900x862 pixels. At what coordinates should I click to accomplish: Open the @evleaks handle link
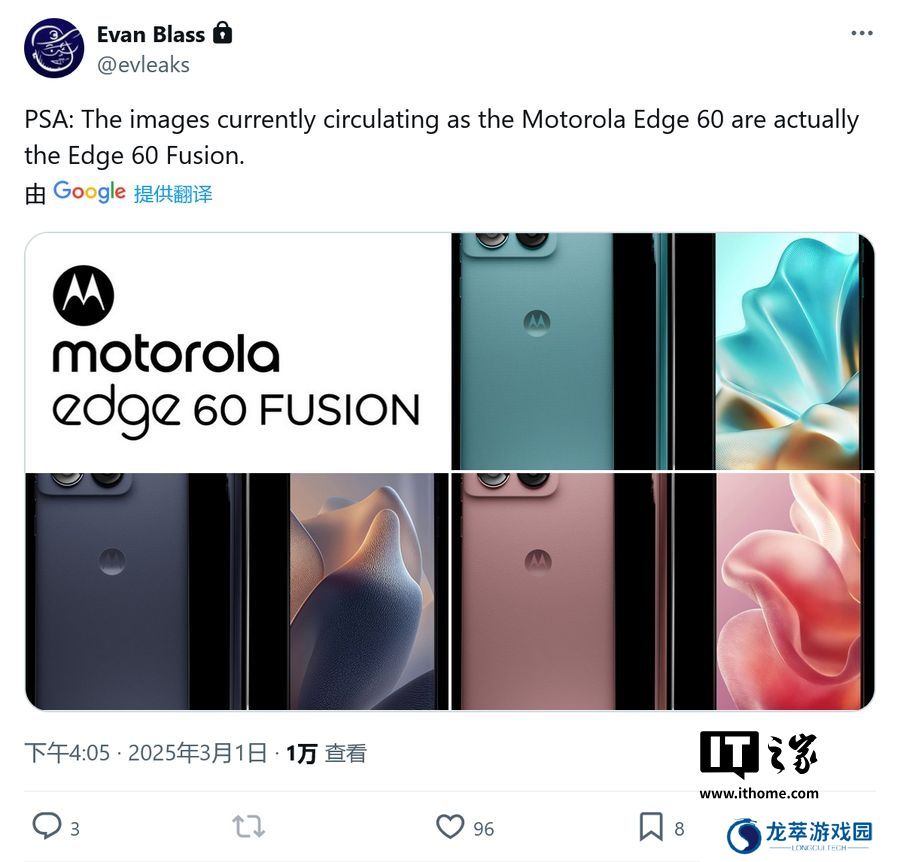143,65
